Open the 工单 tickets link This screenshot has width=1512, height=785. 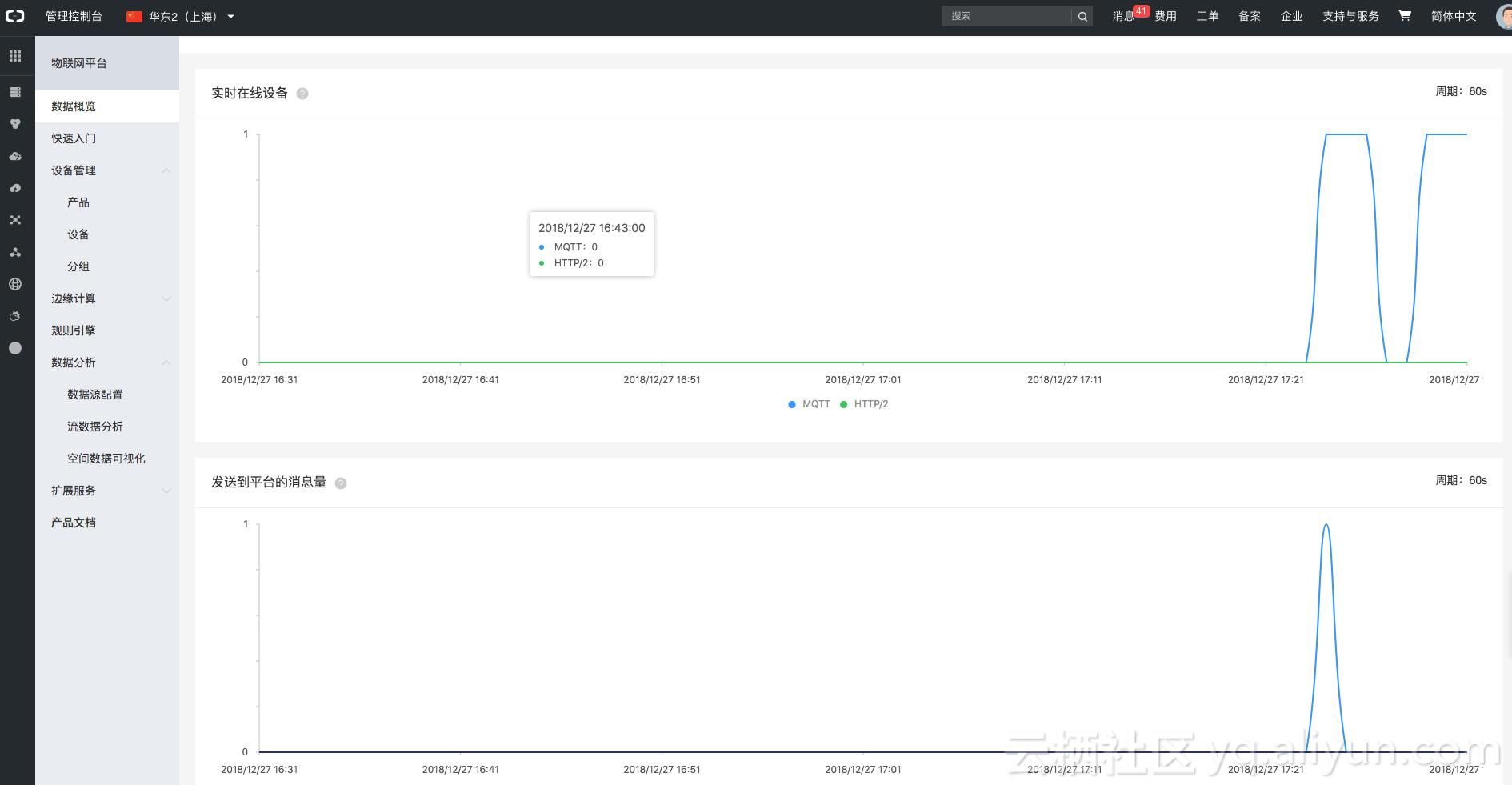click(x=1207, y=16)
